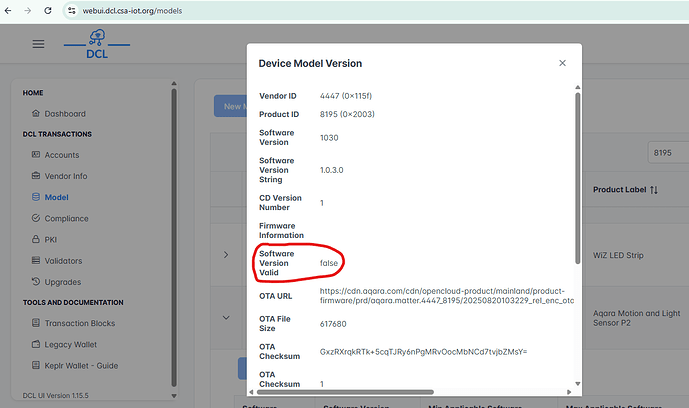Sort by Product Label column

[x=625, y=189]
